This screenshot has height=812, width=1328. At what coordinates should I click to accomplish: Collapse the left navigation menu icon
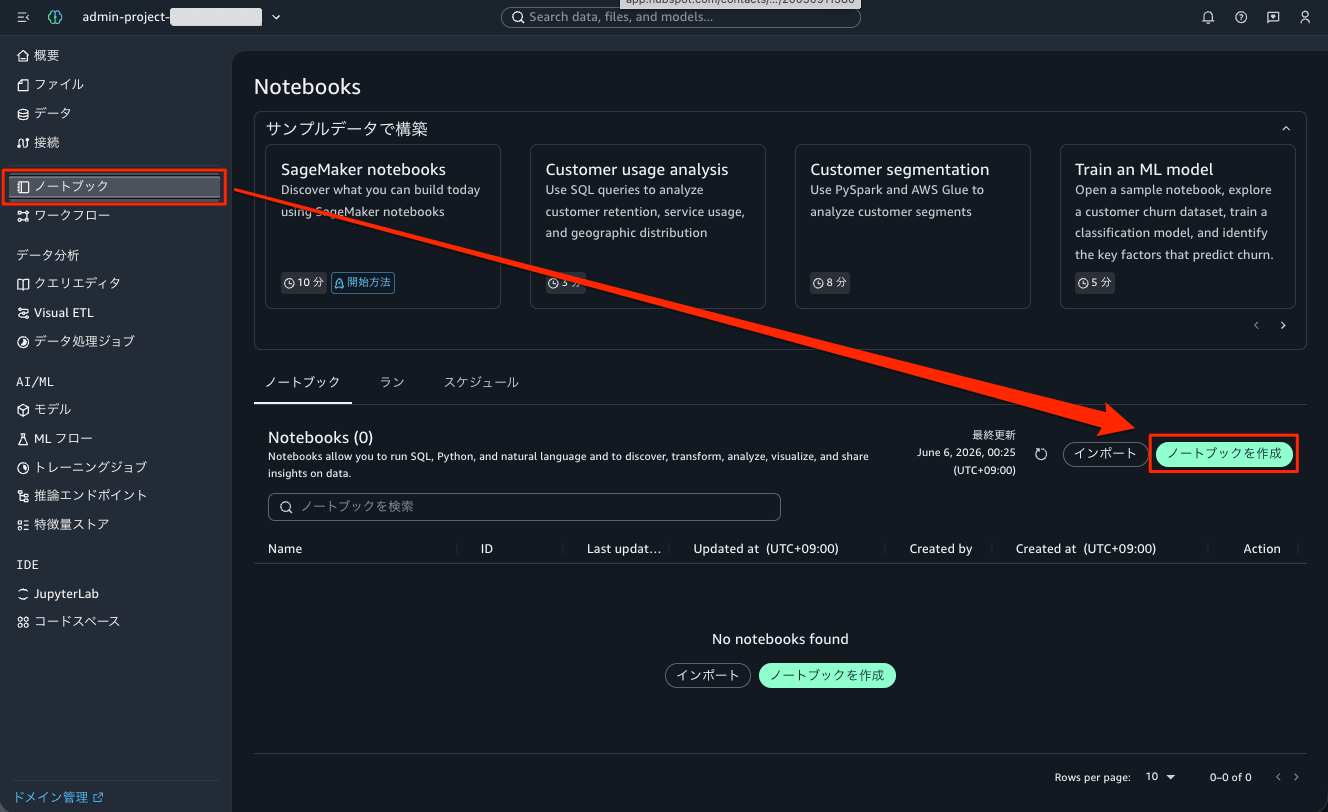[x=24, y=17]
